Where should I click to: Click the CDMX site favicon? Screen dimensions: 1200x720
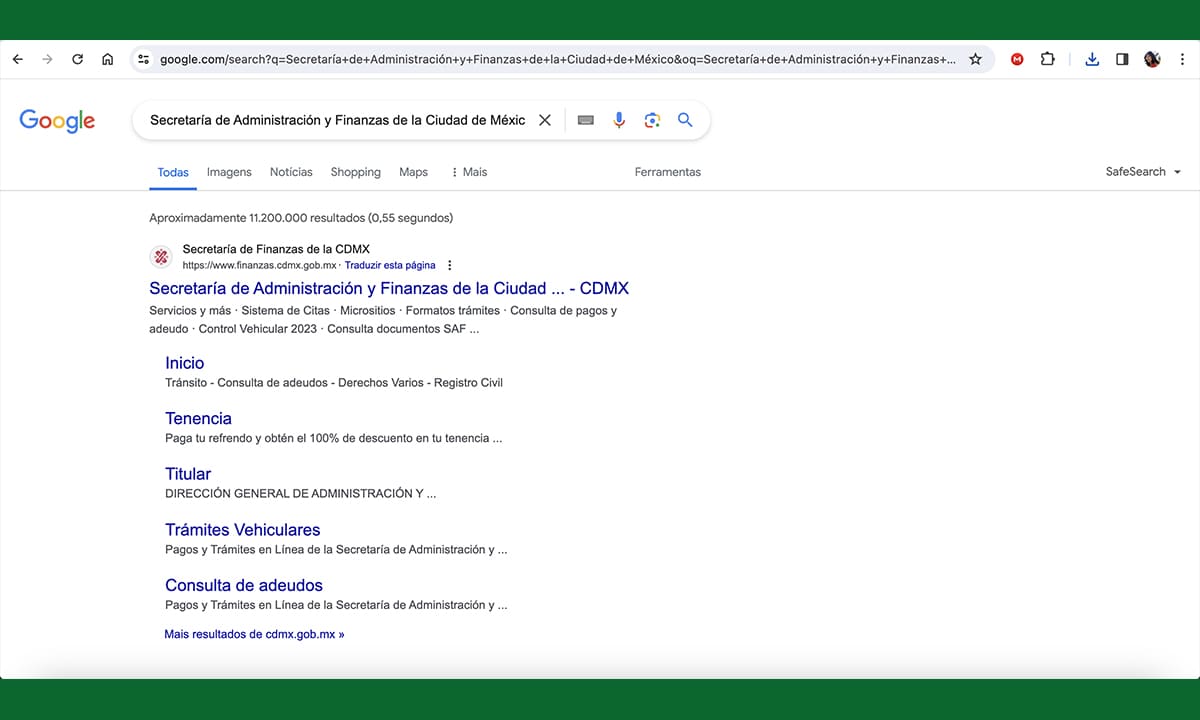[x=161, y=257]
